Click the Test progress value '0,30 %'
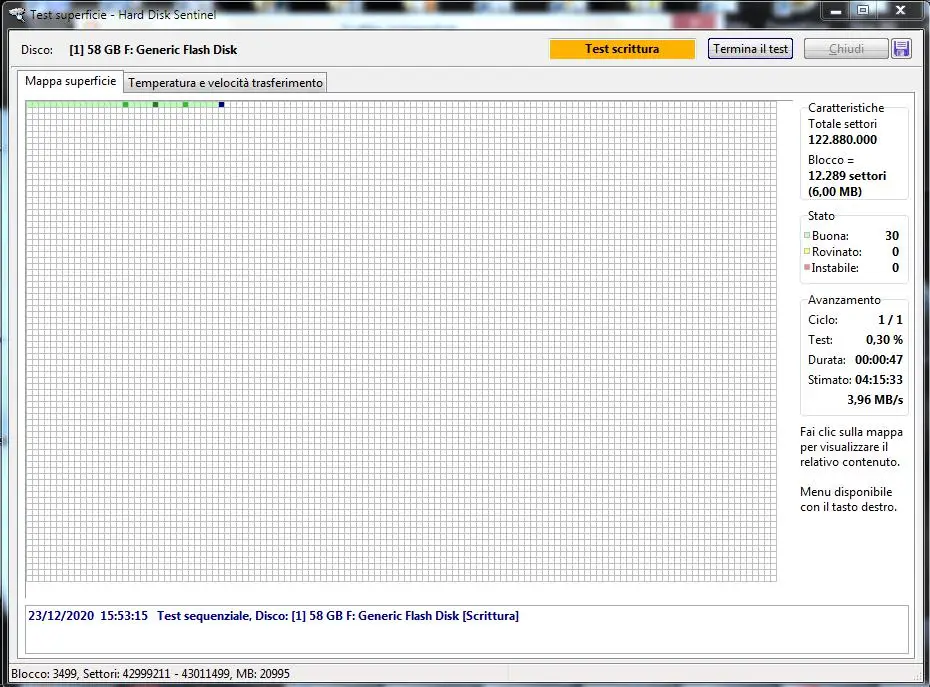 (x=884, y=340)
